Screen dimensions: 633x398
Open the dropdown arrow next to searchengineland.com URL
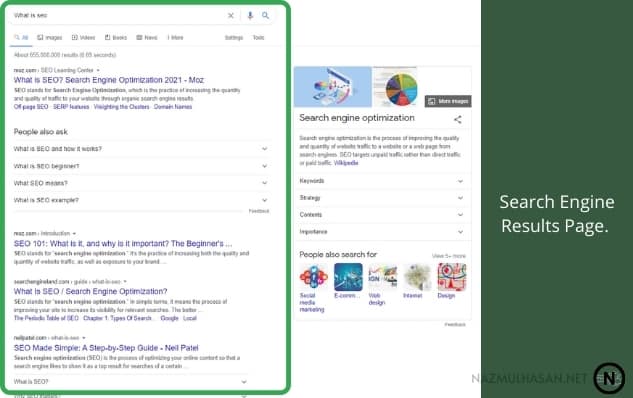[125, 282]
